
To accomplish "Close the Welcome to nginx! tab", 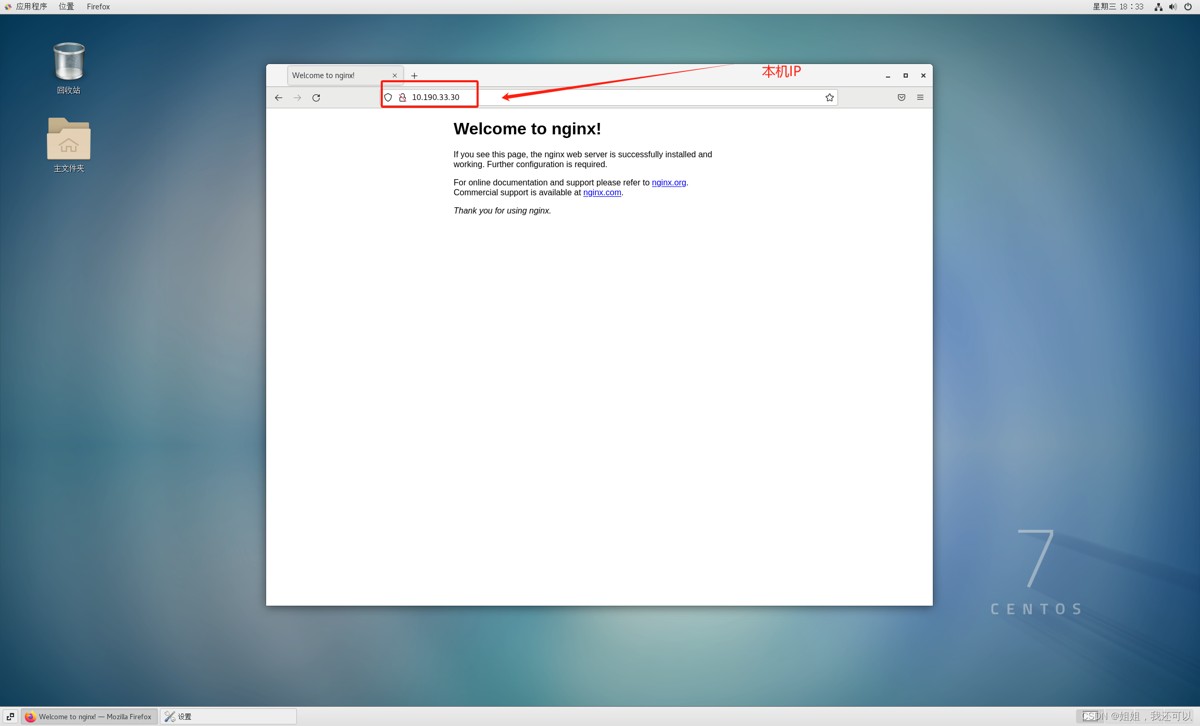I will click(x=394, y=76).
